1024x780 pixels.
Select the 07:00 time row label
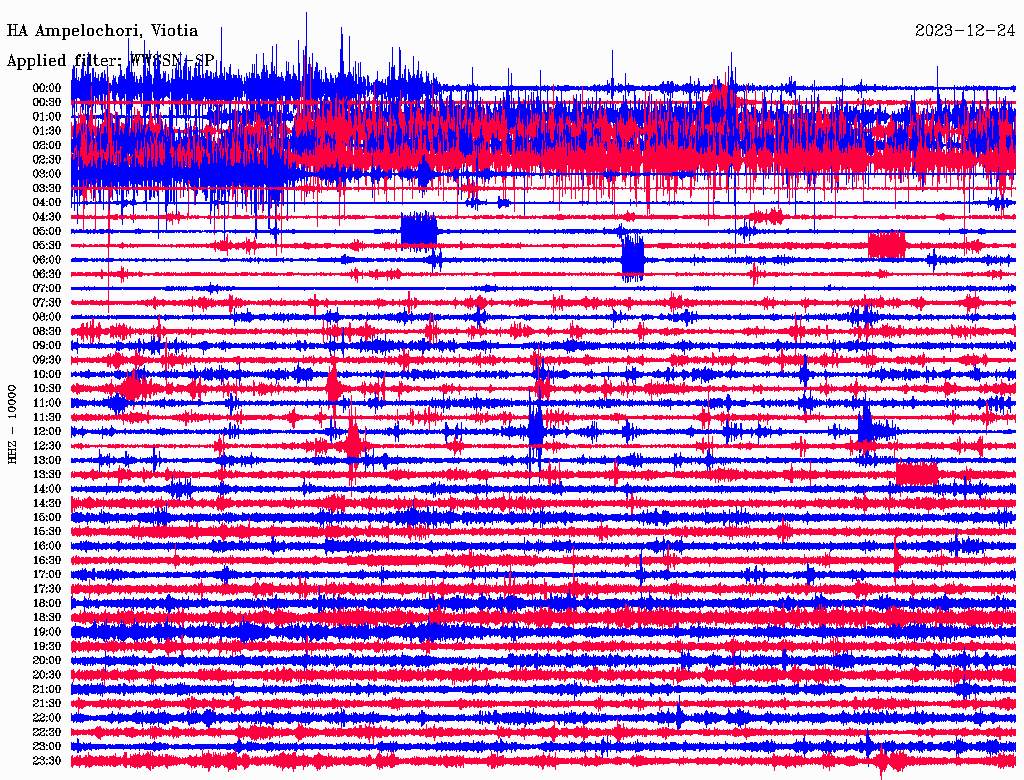(47, 288)
